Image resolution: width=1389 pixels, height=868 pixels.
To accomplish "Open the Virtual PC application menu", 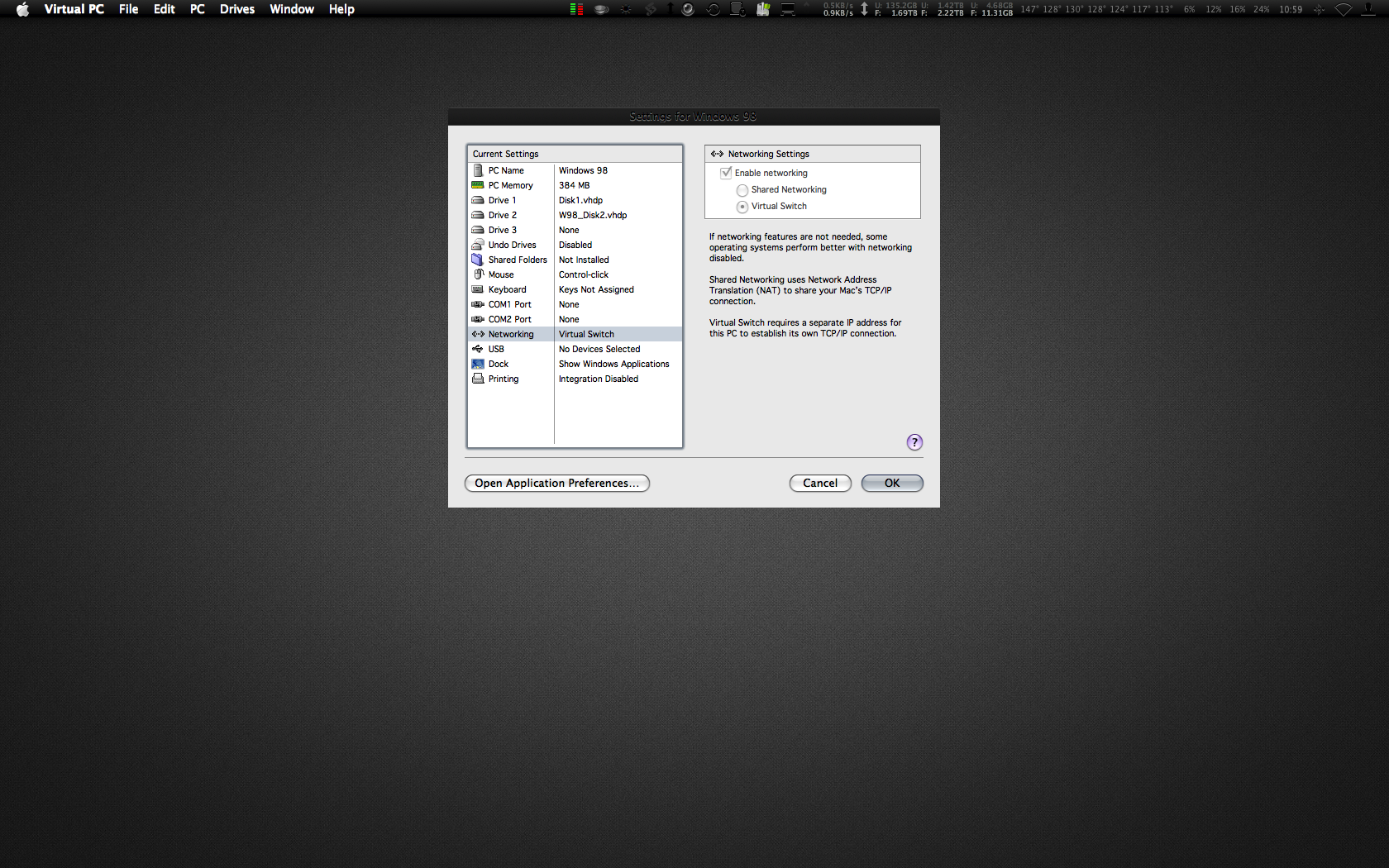I will click(x=74, y=9).
